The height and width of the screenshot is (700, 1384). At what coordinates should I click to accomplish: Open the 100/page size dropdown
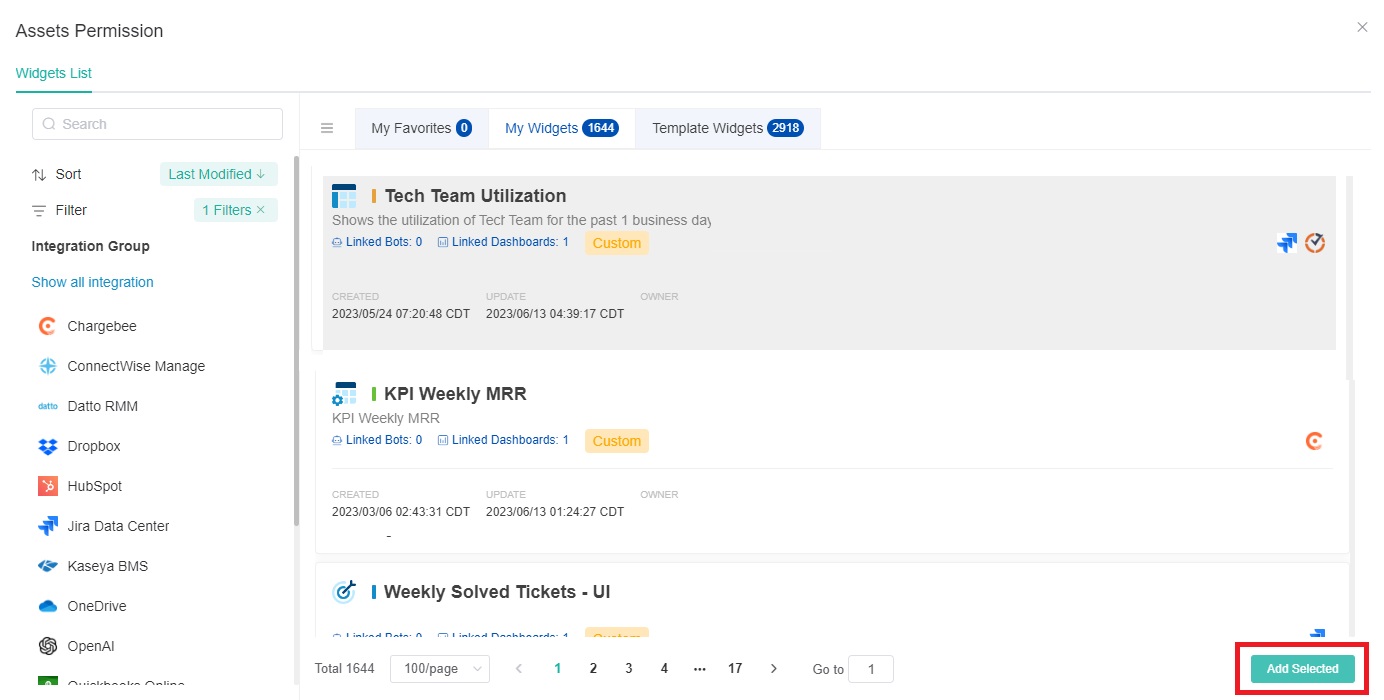tap(439, 669)
